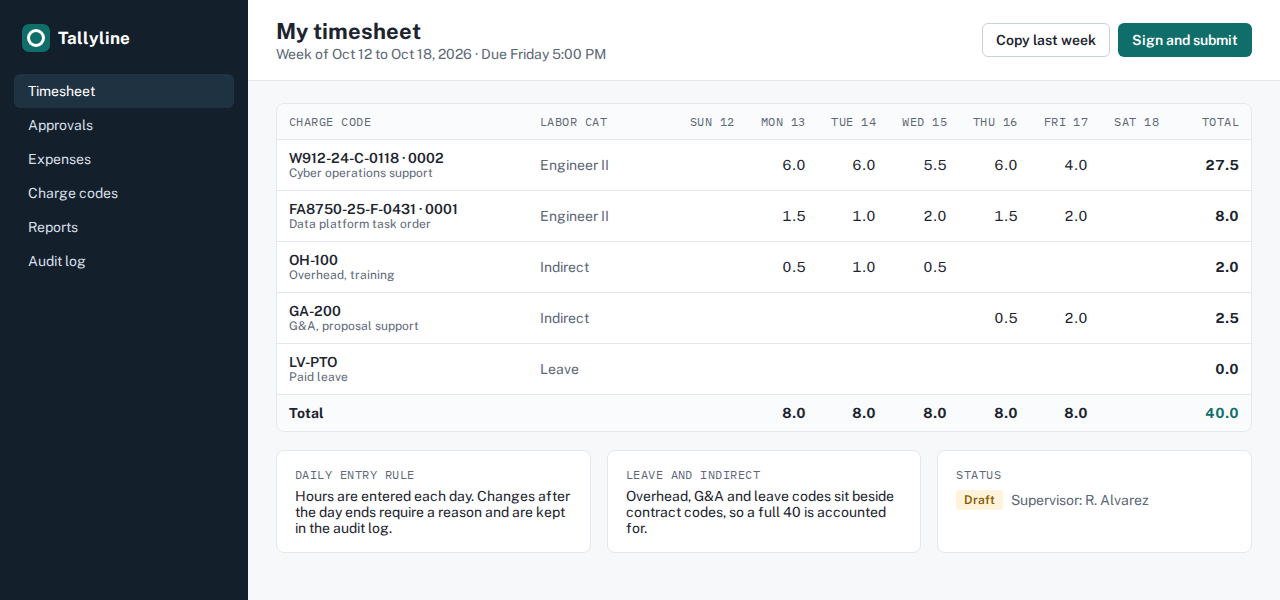Edit Wednesday 2.0 hours for Data platform
The image size is (1280, 600).
point(935,216)
